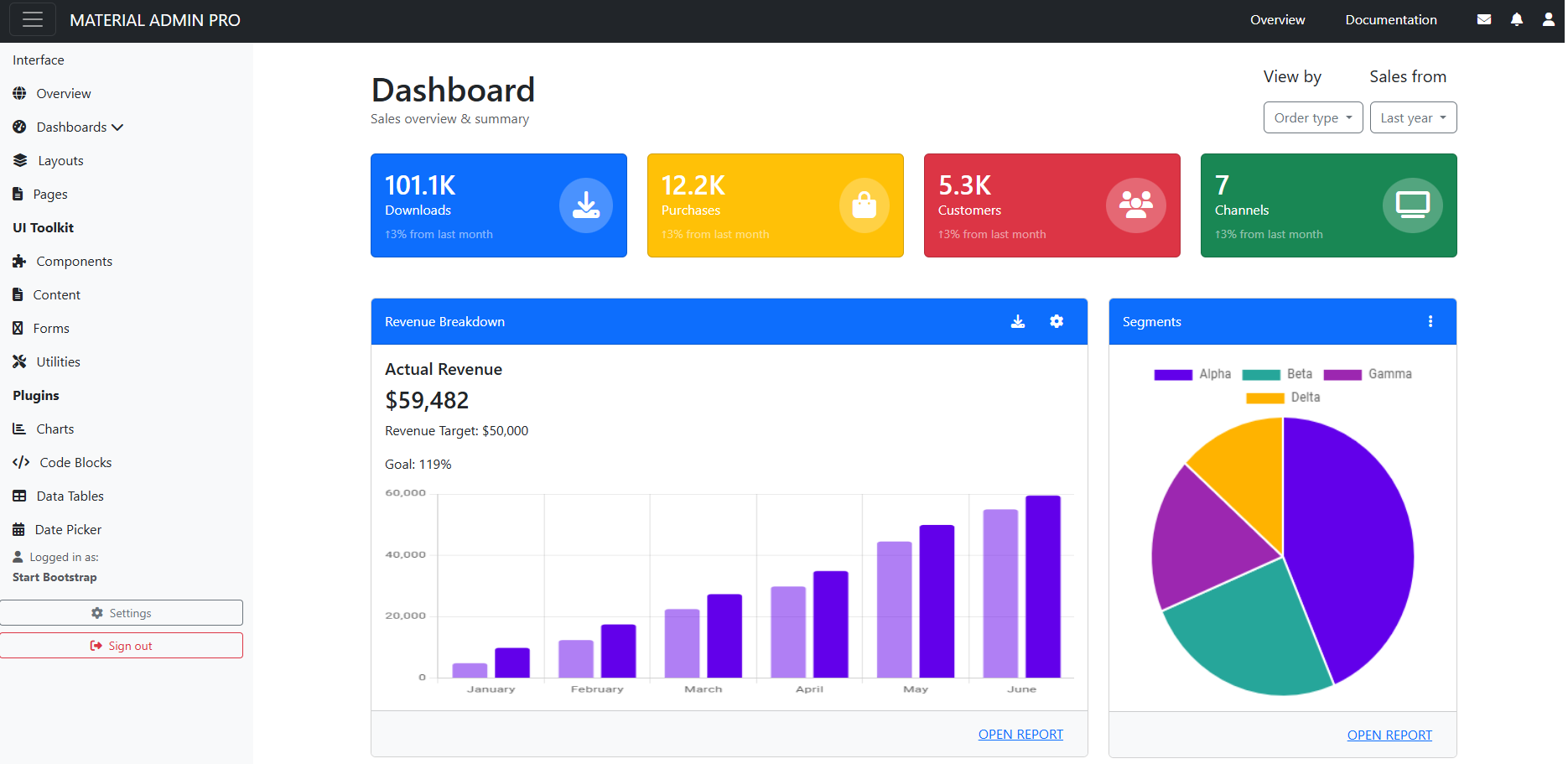Image resolution: width=1568 pixels, height=764 pixels.
Task: Open the mail envelope icon in navbar
Action: tap(1484, 19)
